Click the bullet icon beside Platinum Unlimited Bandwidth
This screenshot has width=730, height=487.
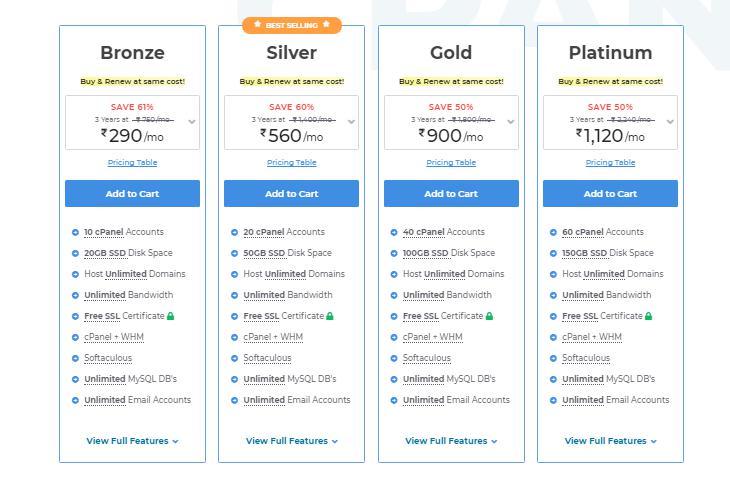tap(553, 295)
